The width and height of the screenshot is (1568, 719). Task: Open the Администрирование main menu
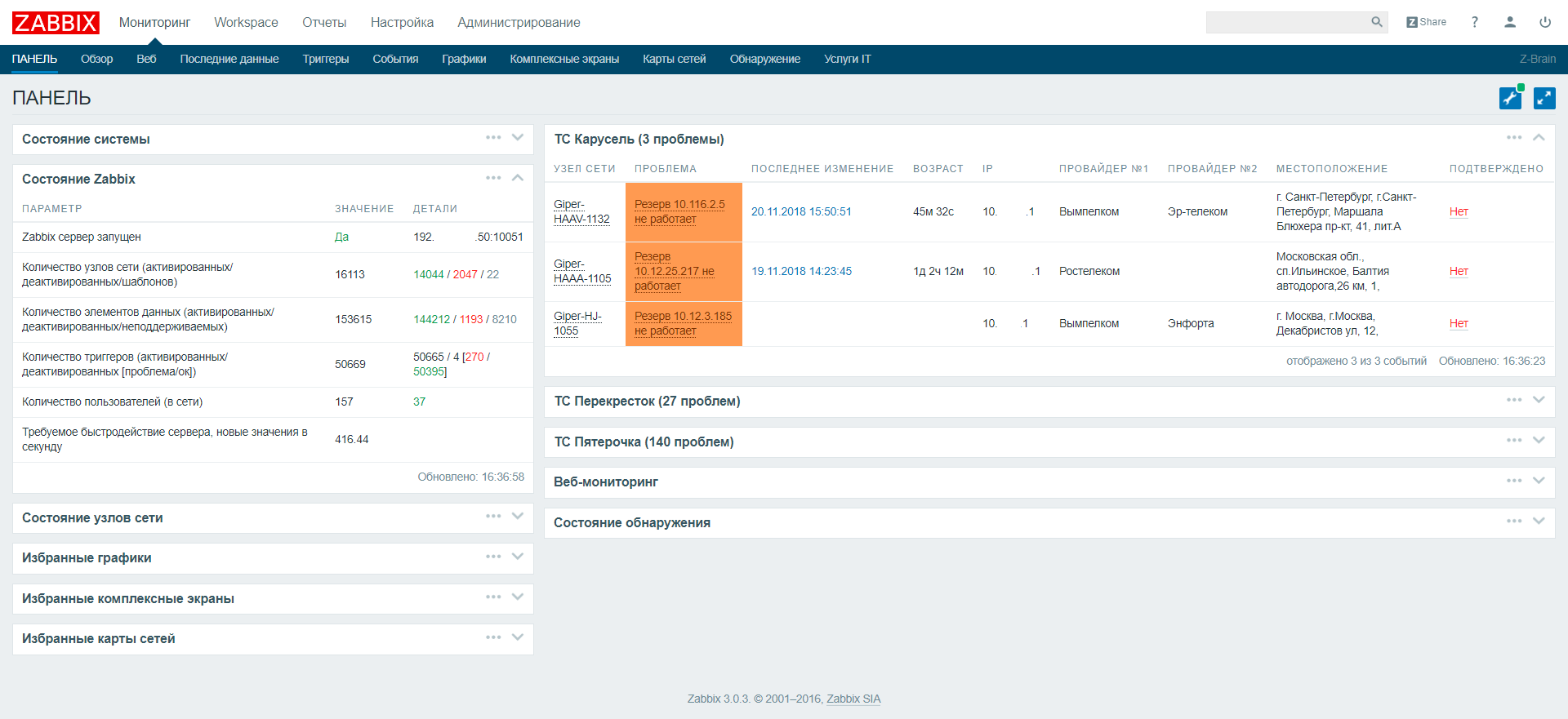tap(519, 23)
